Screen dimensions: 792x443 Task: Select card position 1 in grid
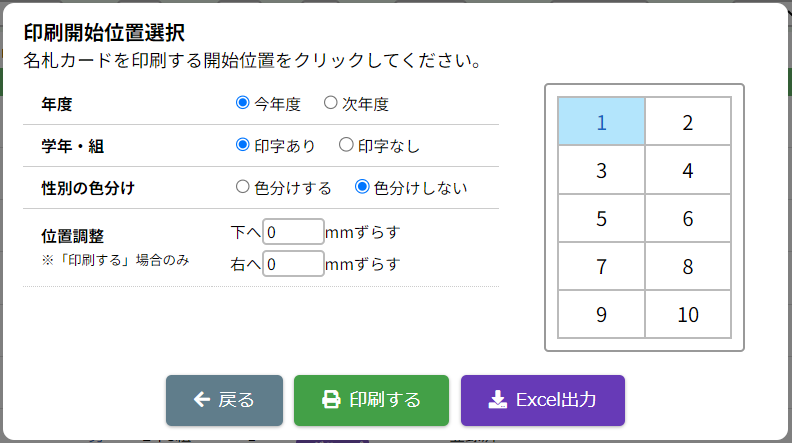click(601, 122)
